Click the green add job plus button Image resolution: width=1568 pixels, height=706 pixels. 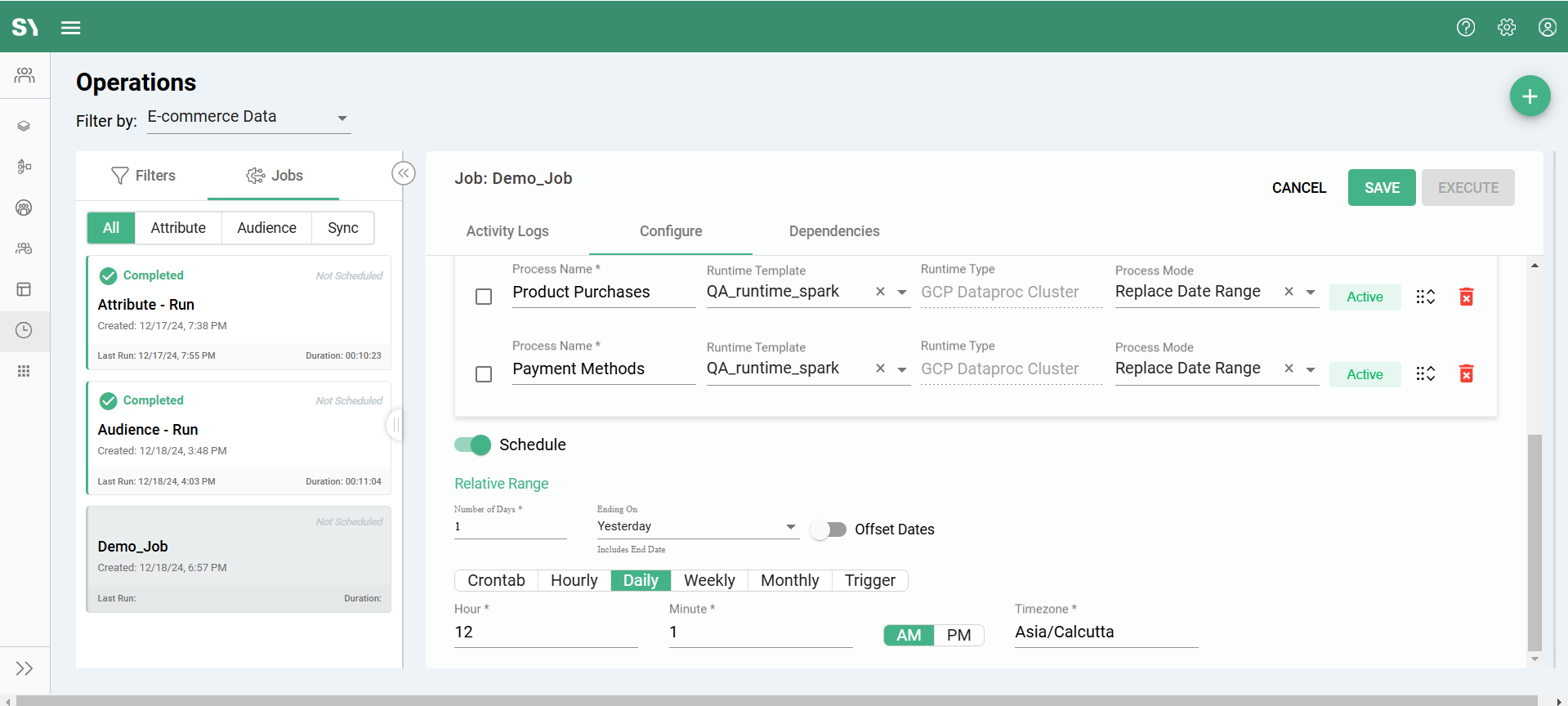[1530, 96]
